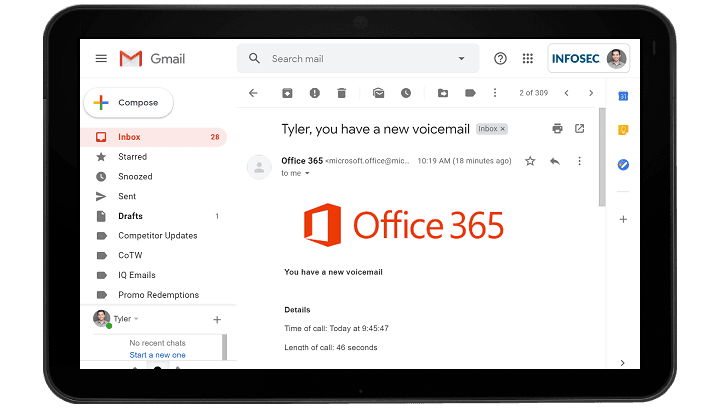
Task: Report this email as spam
Action: 315,93
